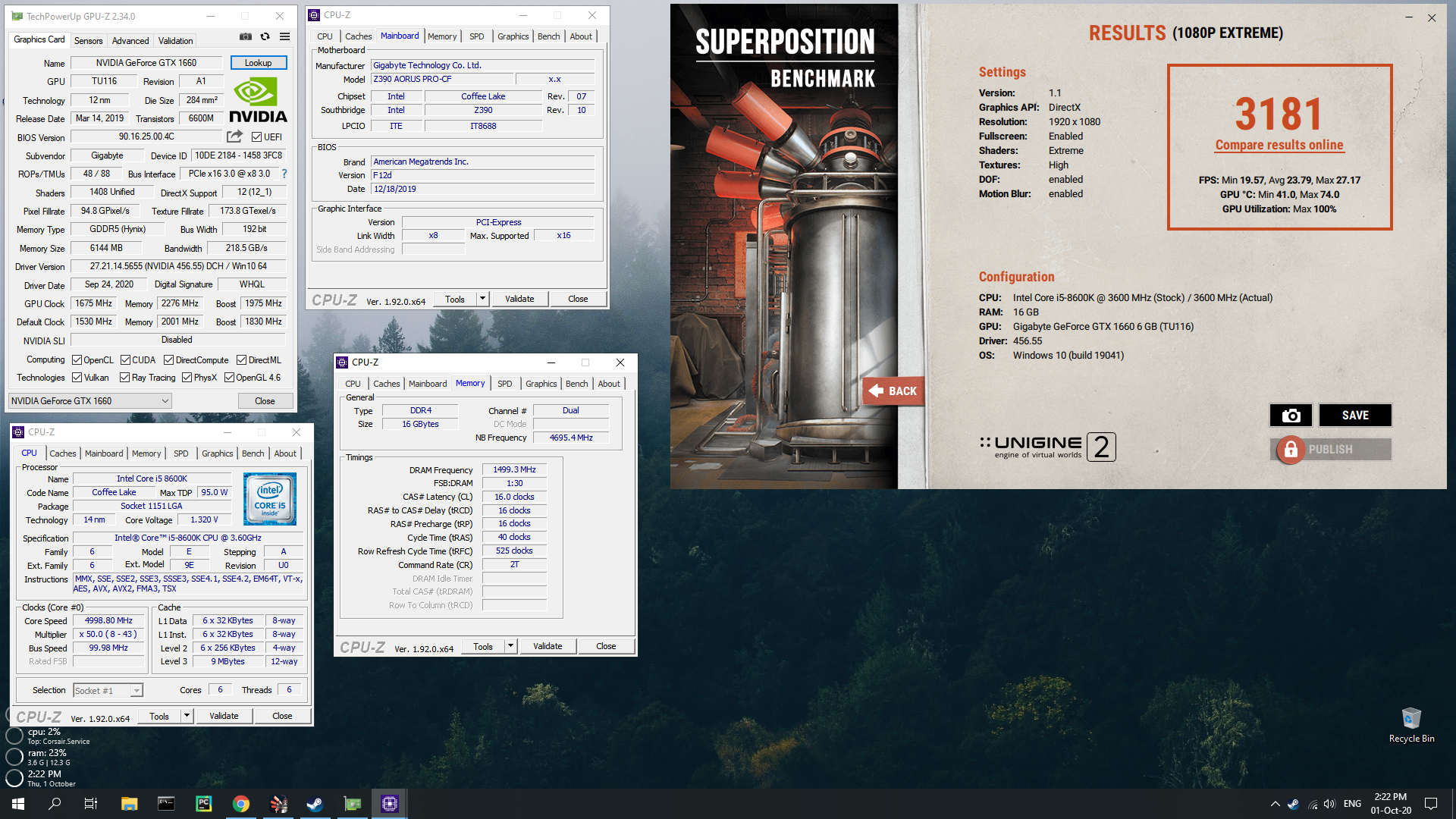Switch to GPU-Z taskbar icon
The width and height of the screenshot is (1456, 819).
click(x=353, y=804)
